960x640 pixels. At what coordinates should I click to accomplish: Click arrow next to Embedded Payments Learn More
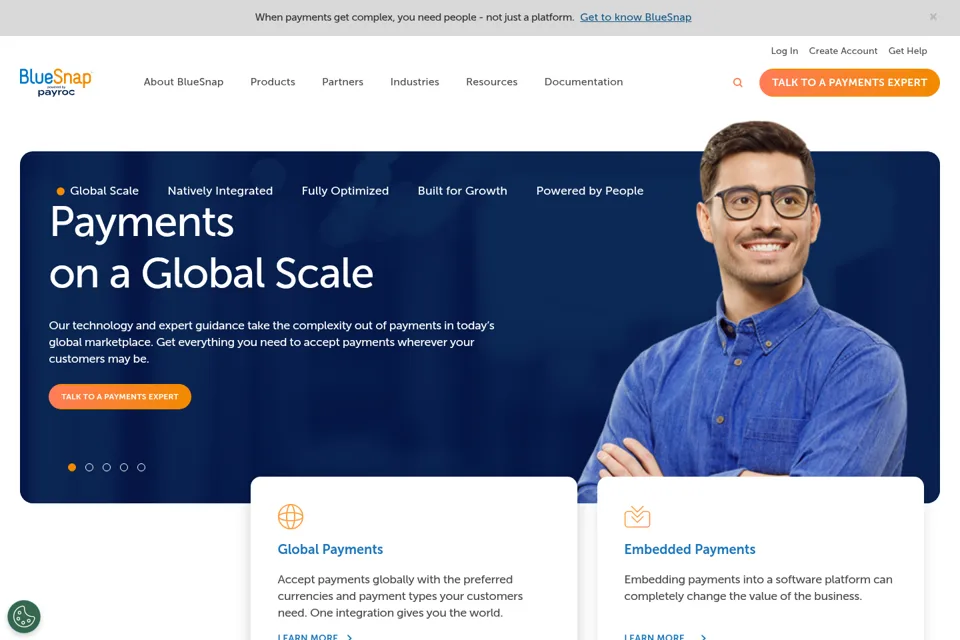pos(703,637)
